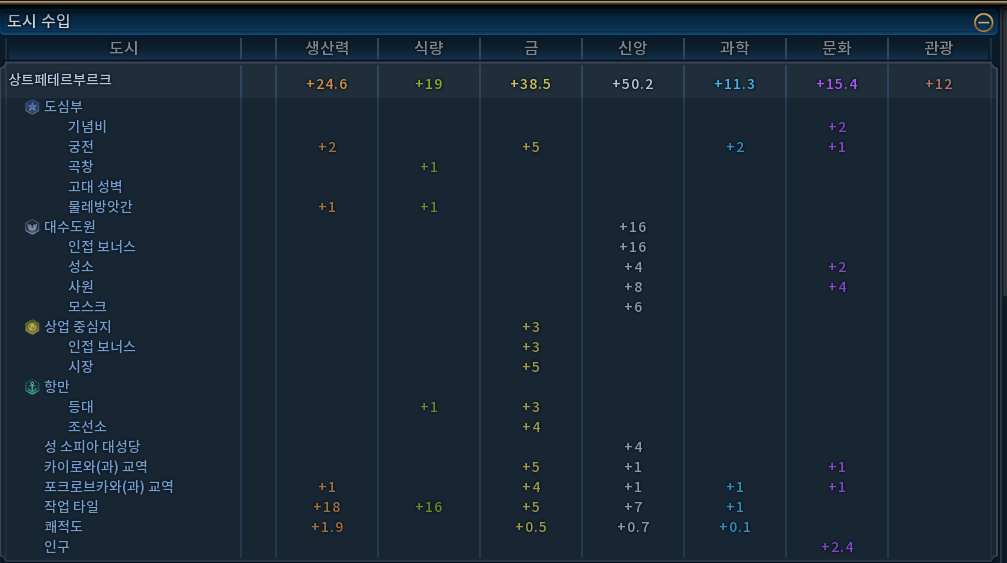Select the 도심부 district row label
The width and height of the screenshot is (1007, 563).
63,107
